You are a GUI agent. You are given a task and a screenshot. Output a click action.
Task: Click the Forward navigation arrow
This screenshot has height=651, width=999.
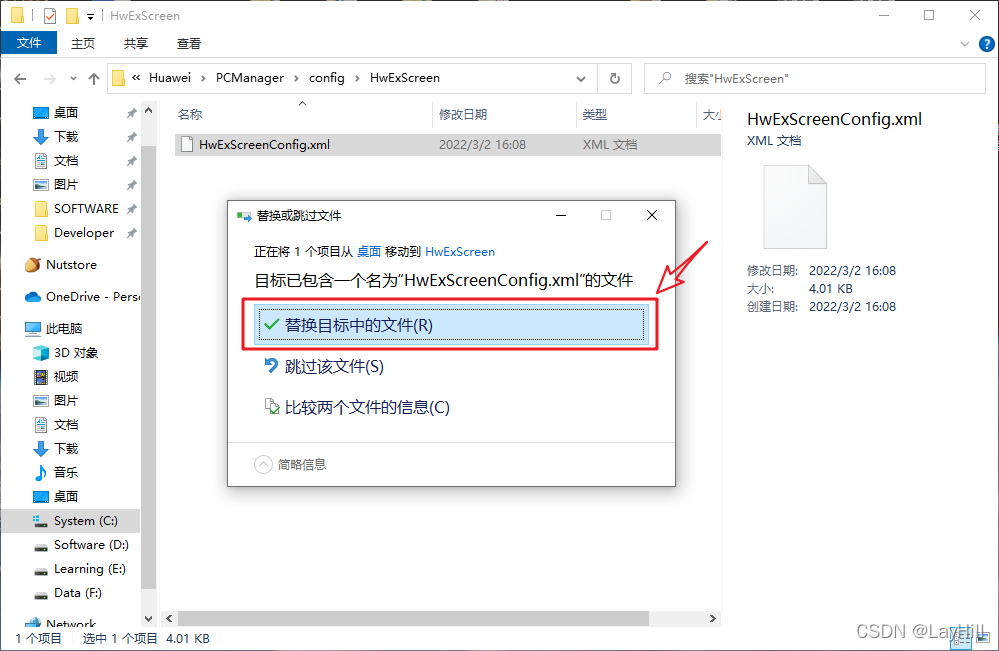[x=49, y=78]
